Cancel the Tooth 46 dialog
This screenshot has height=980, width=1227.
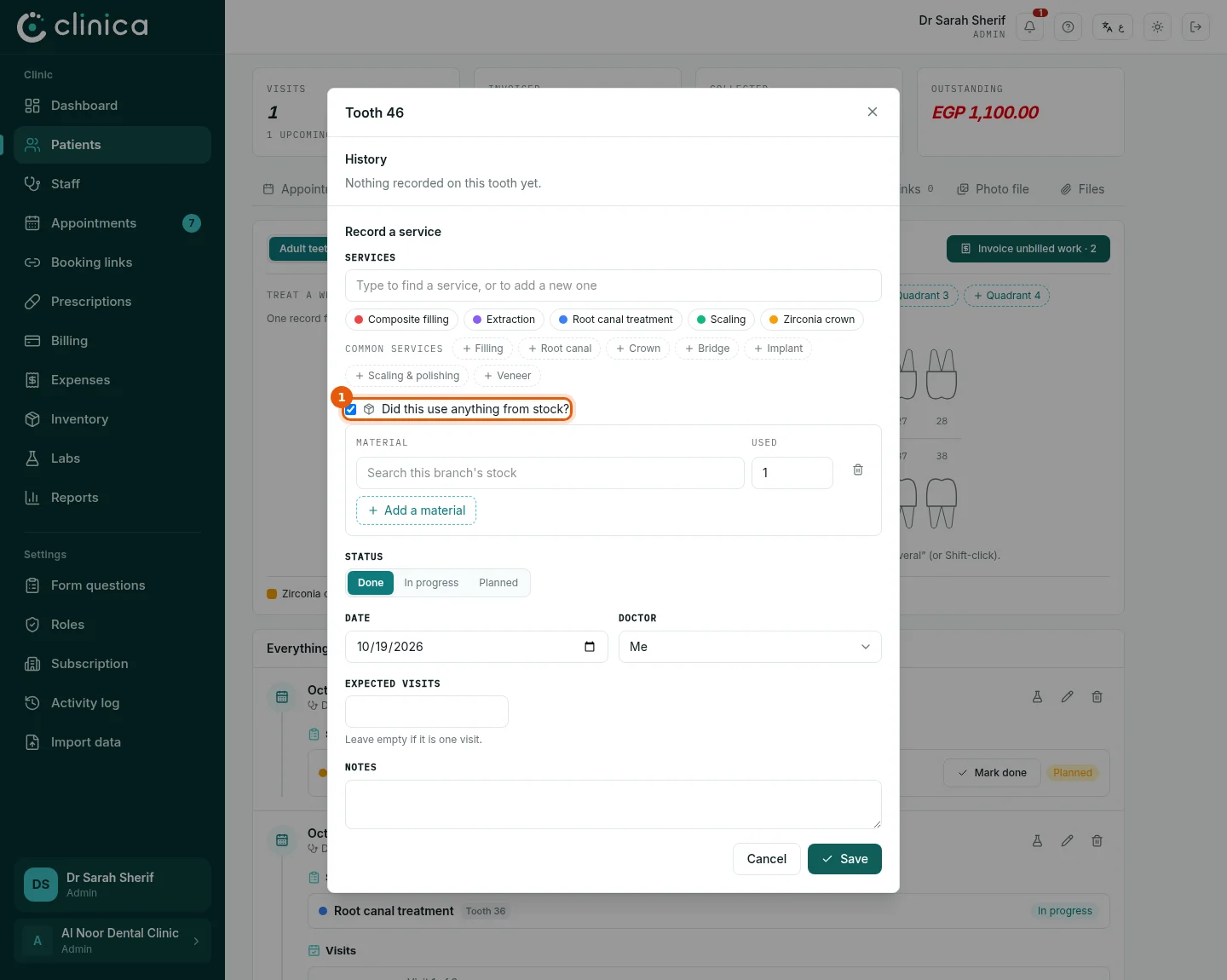[x=767, y=859]
